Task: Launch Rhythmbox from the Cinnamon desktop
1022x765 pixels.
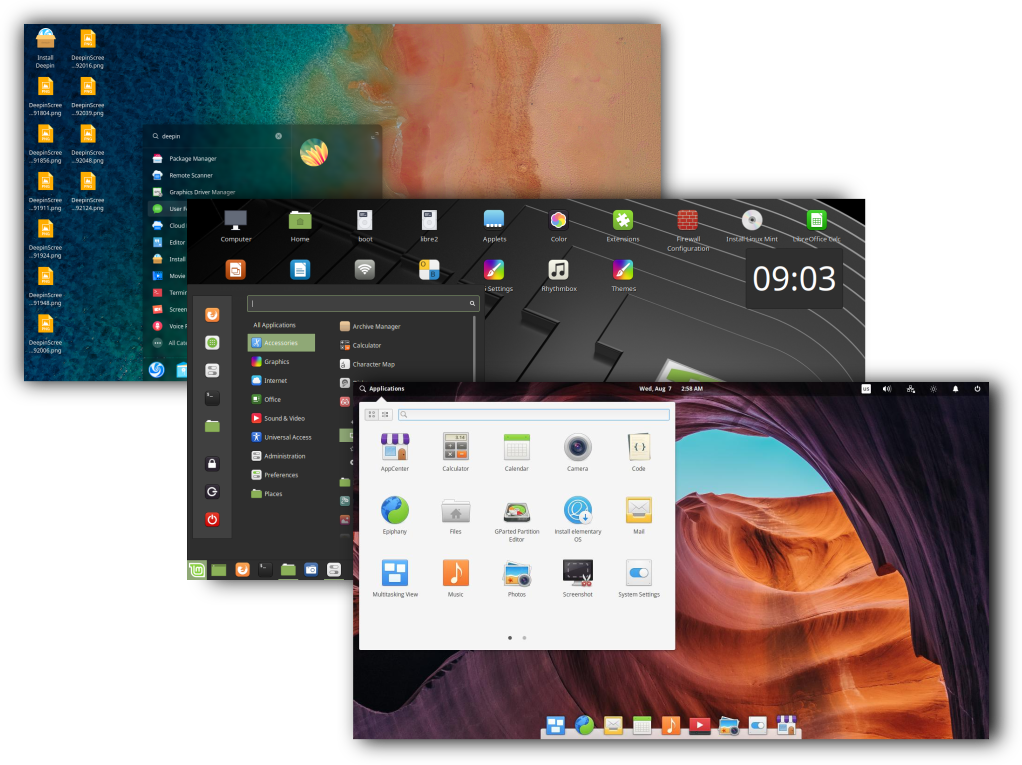Action: click(x=558, y=270)
